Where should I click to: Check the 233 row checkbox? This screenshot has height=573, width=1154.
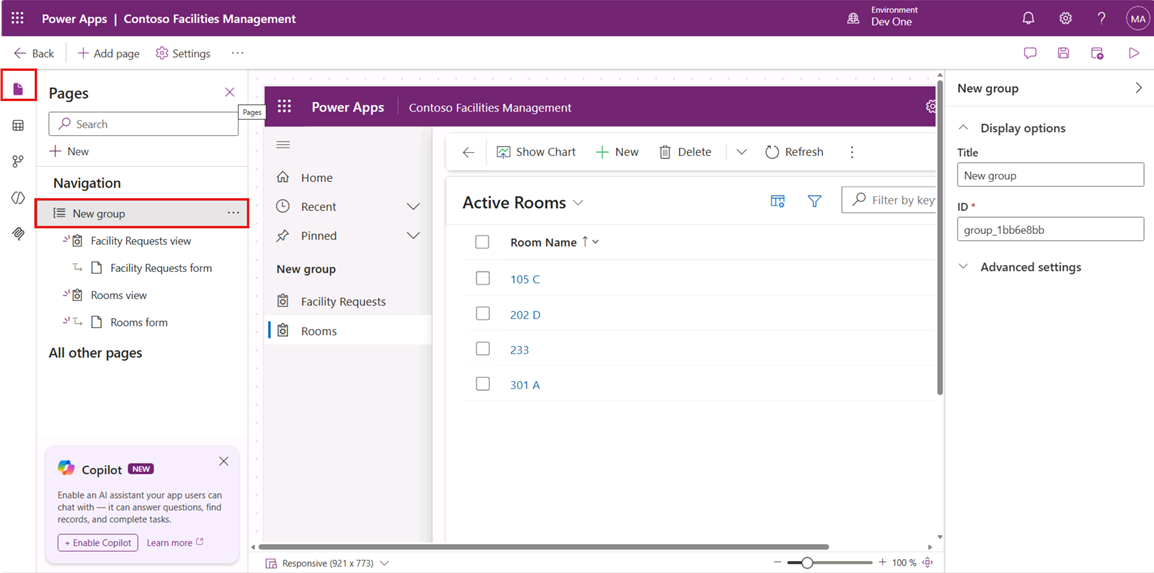482,349
